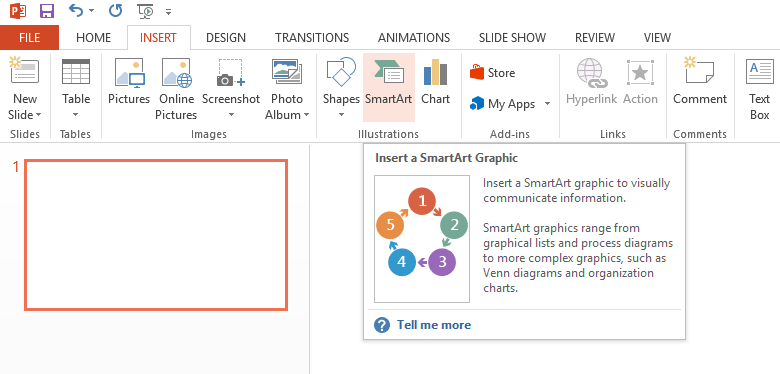780x374 pixels.
Task: Click the New Slide icon
Action: point(24,71)
